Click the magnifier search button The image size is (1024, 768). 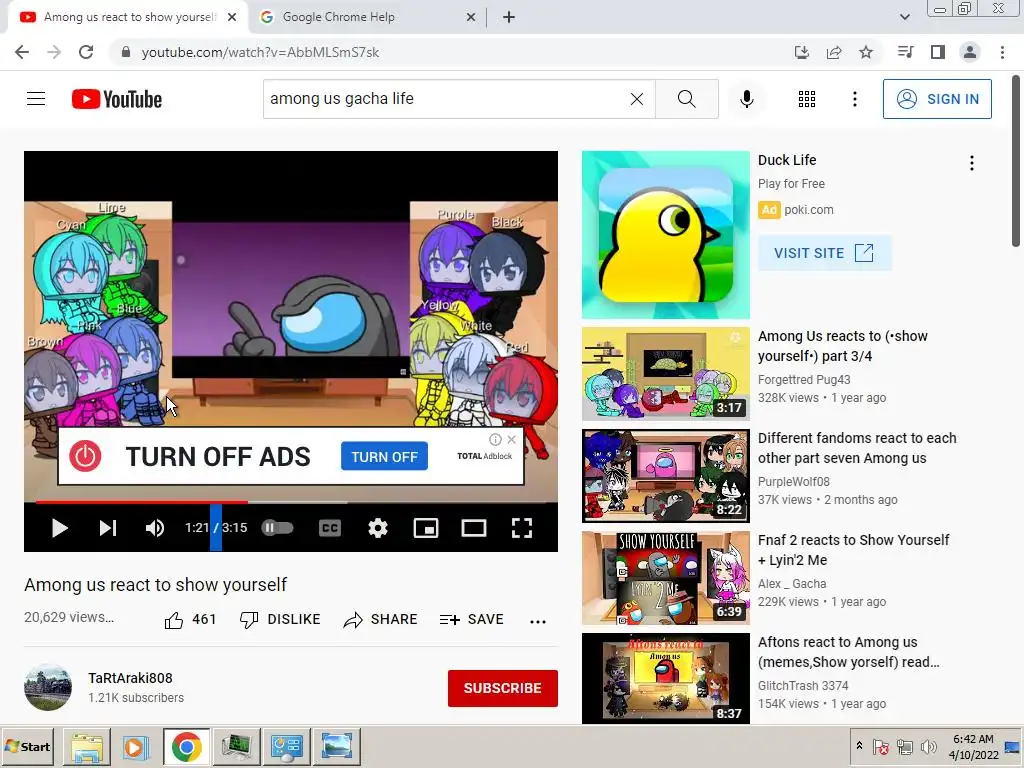pos(686,99)
